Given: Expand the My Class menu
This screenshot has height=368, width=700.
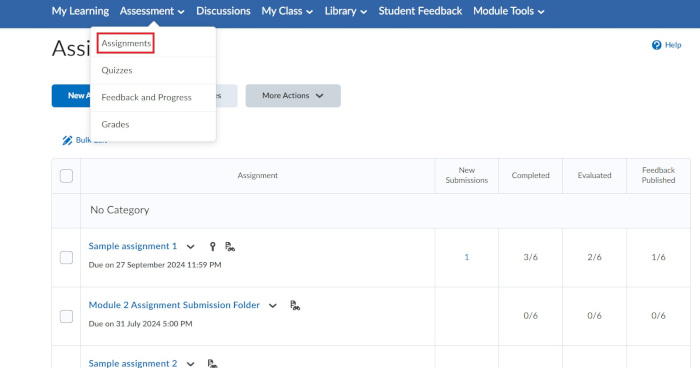Looking at the screenshot, I should tap(287, 11).
